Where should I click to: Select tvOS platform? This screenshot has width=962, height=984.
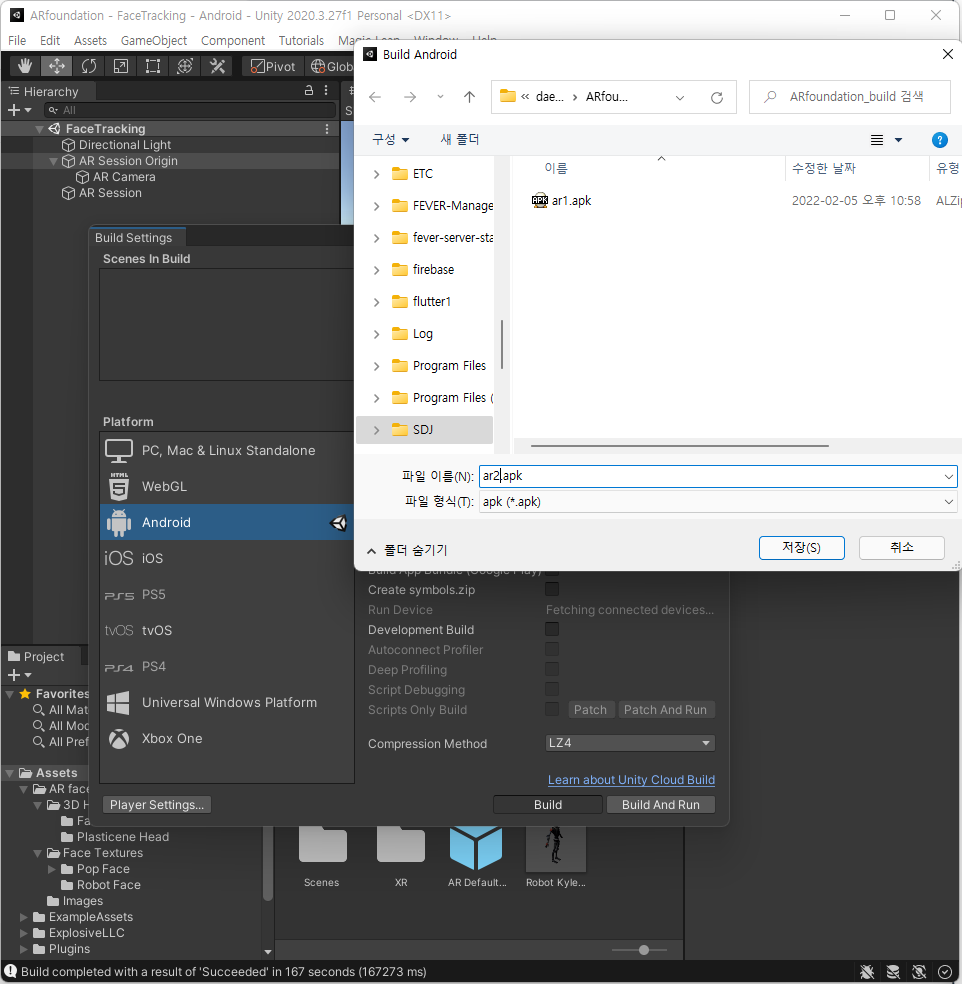point(227,630)
